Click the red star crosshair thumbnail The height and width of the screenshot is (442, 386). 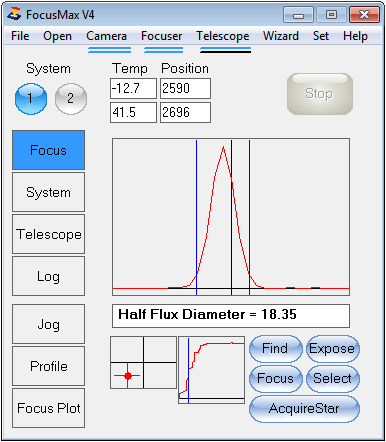point(143,363)
